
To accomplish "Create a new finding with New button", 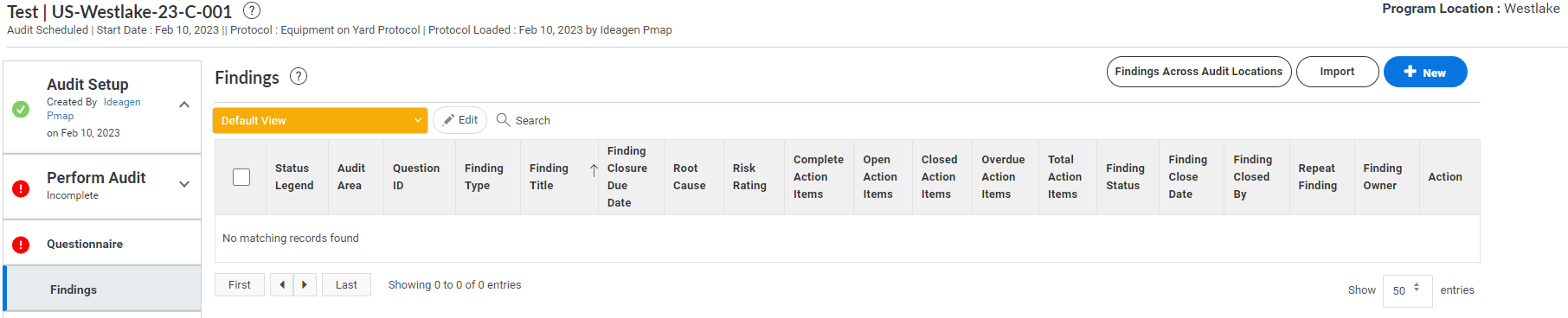I will click(x=1425, y=72).
